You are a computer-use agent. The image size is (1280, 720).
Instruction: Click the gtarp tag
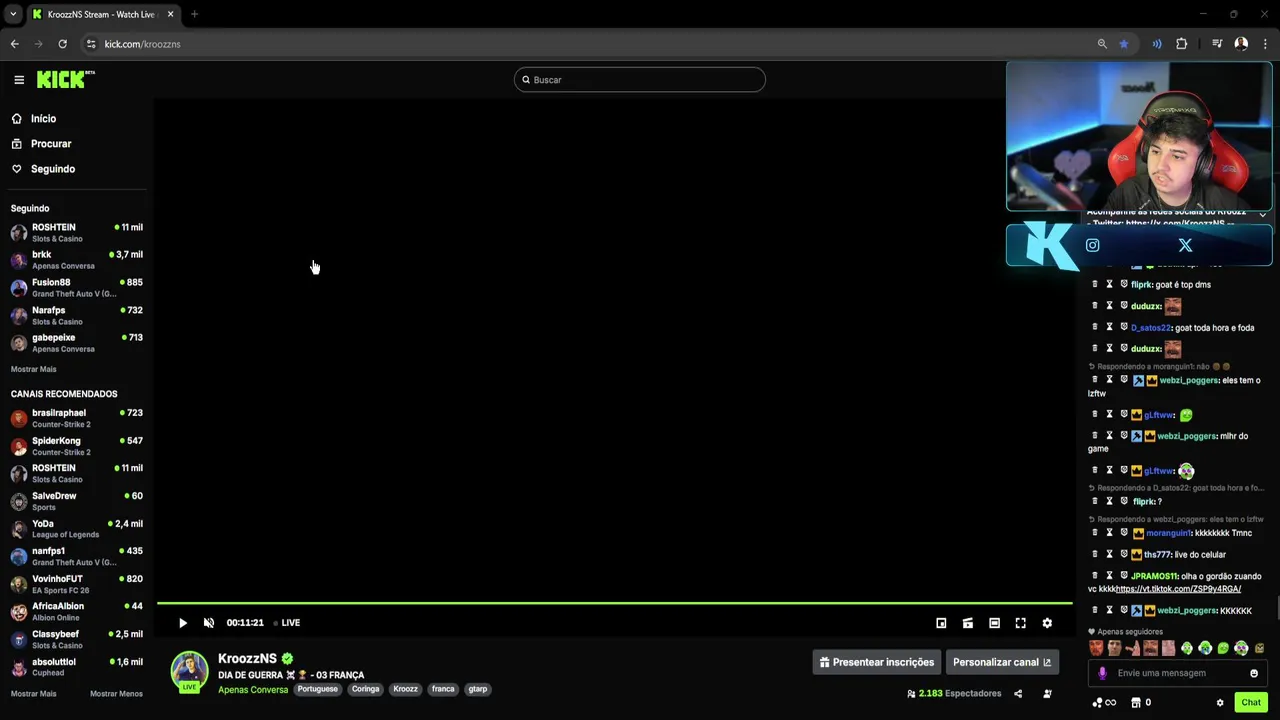478,689
